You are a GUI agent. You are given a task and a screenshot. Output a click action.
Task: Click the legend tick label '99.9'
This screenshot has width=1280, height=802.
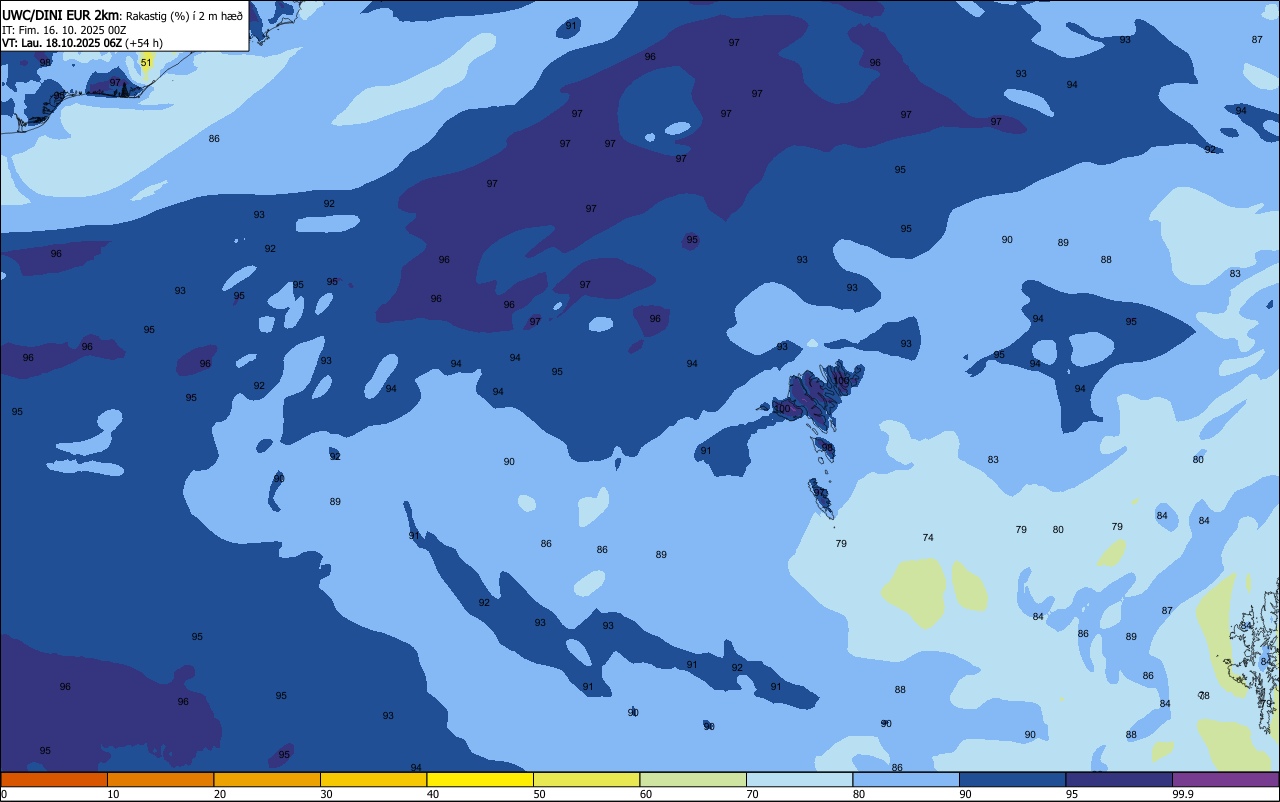pos(1183,794)
